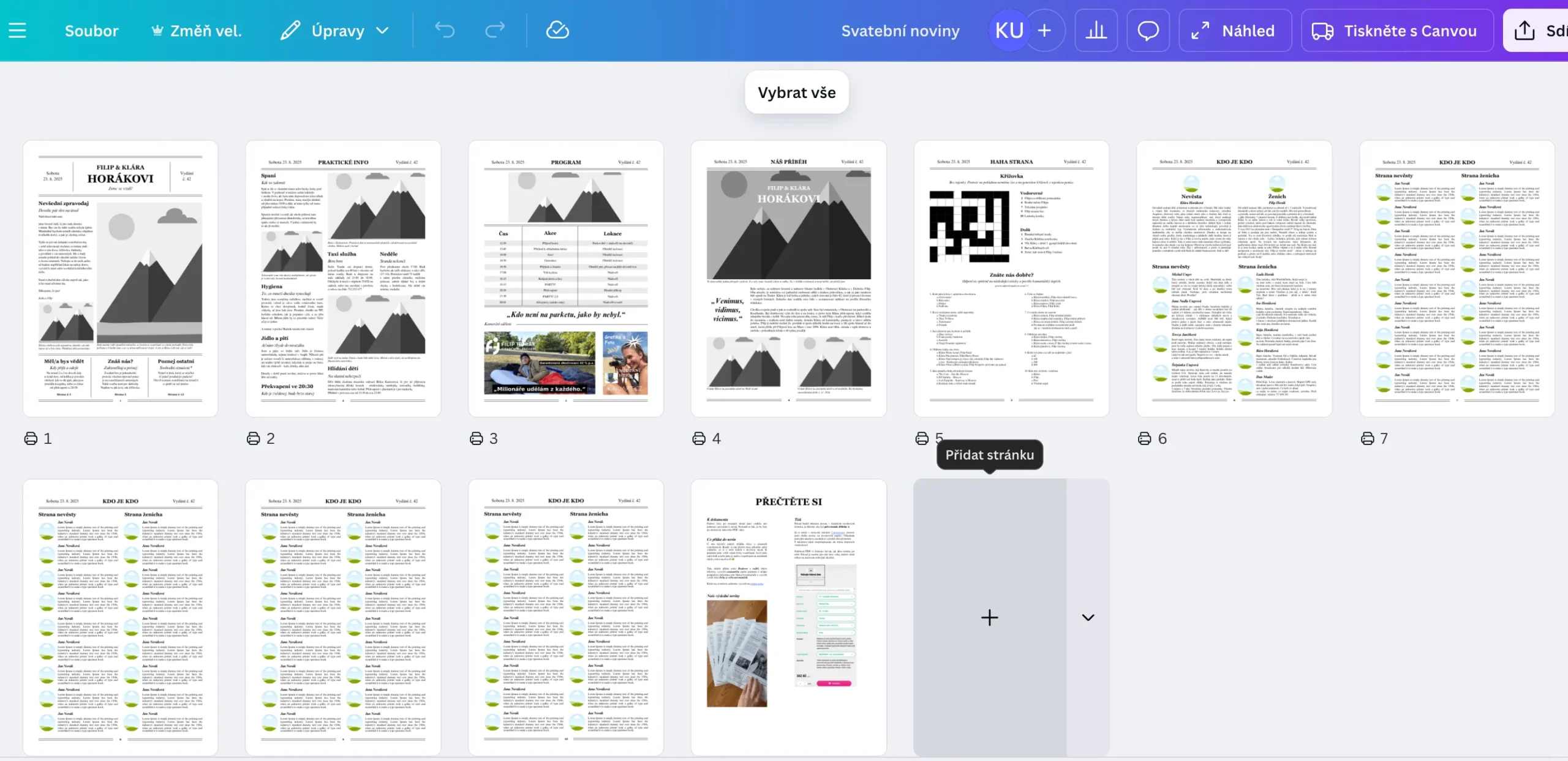Open the analytics bar chart icon
Image resolution: width=1568 pixels, height=761 pixels.
[x=1096, y=31]
